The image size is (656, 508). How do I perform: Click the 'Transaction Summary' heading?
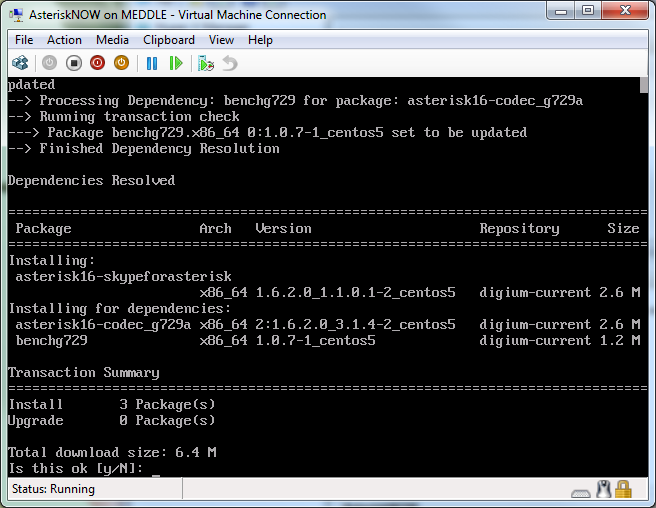point(84,372)
